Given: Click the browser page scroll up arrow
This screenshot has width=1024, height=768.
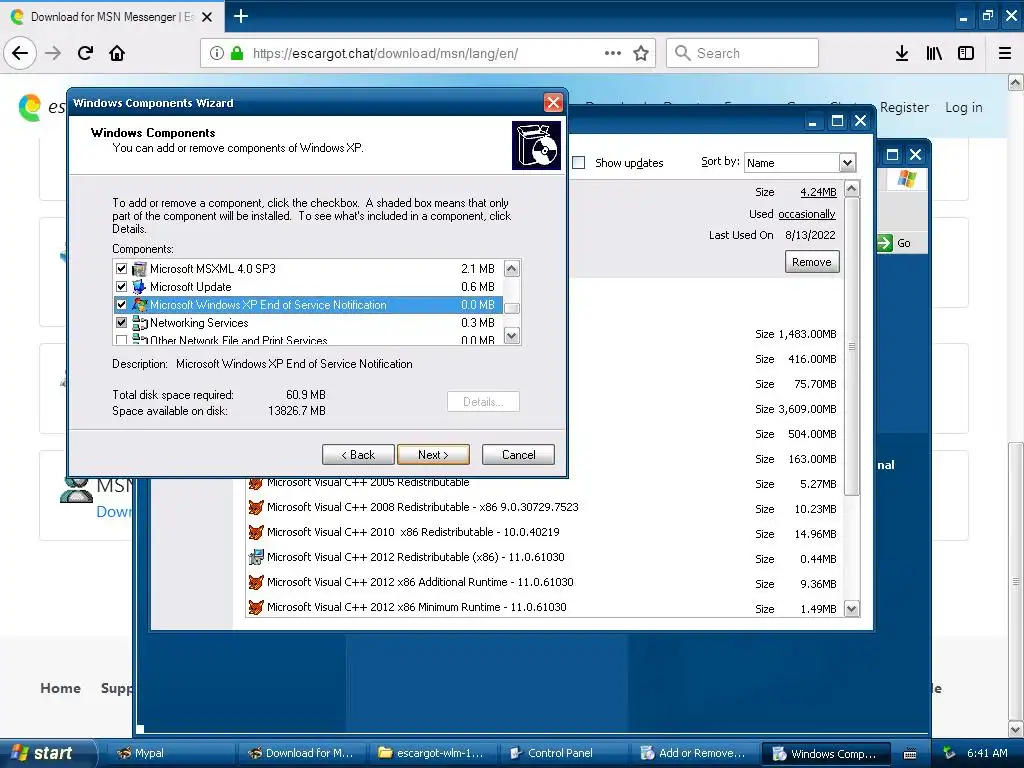Looking at the screenshot, I should (x=1015, y=82).
